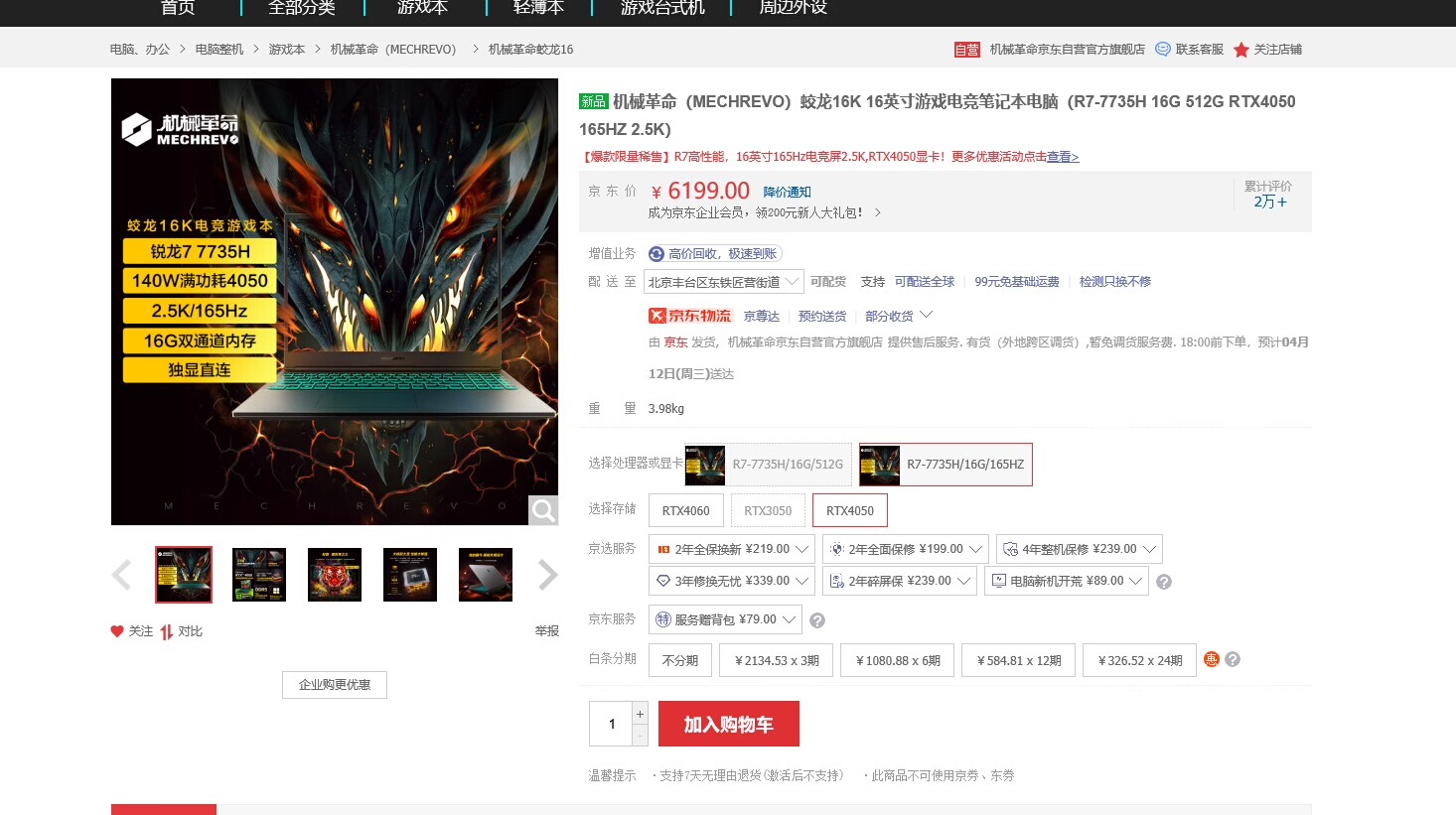Open delivery address dropdown 北京丰台区
The width and height of the screenshot is (1456, 815).
tap(723, 282)
